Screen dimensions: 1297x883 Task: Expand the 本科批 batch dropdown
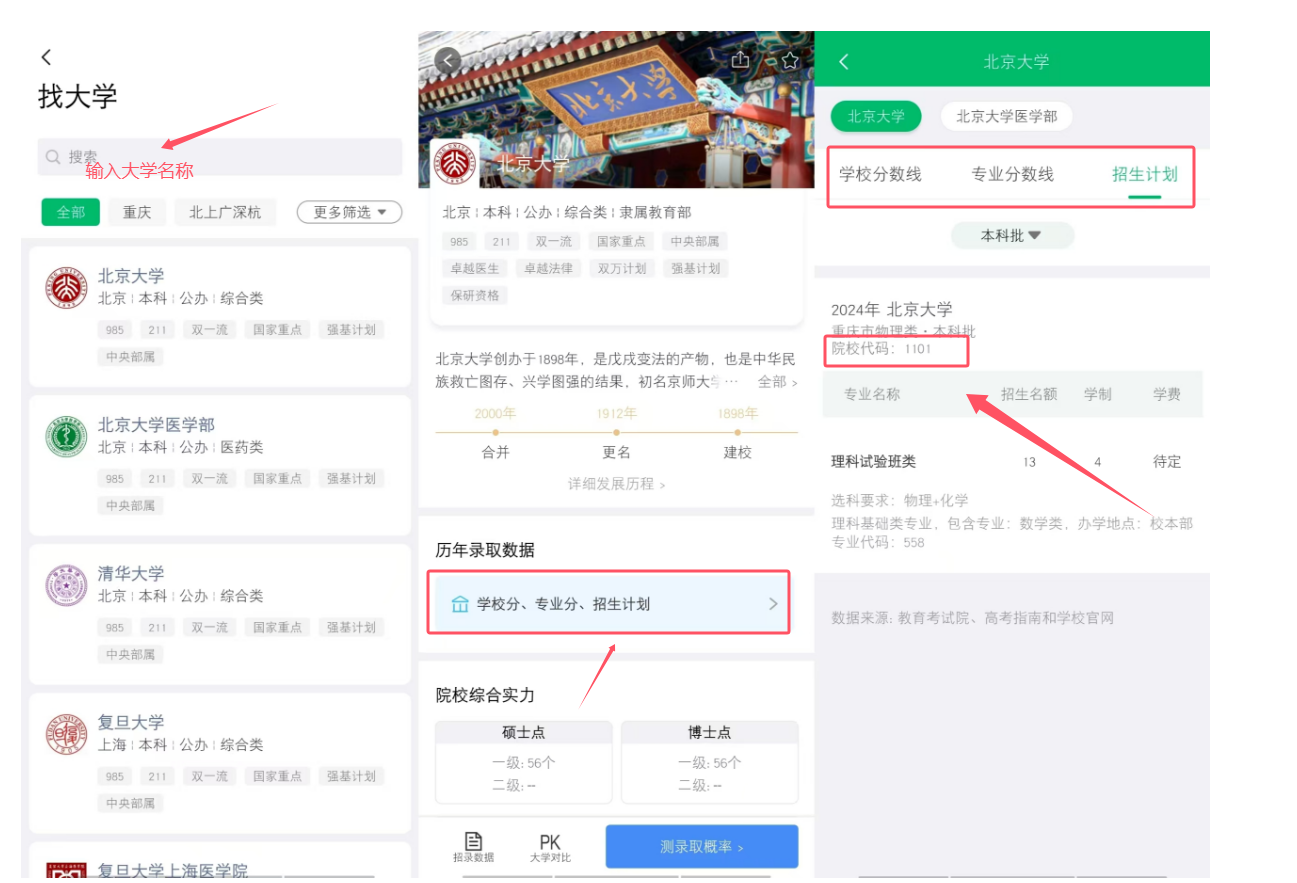pos(1011,236)
